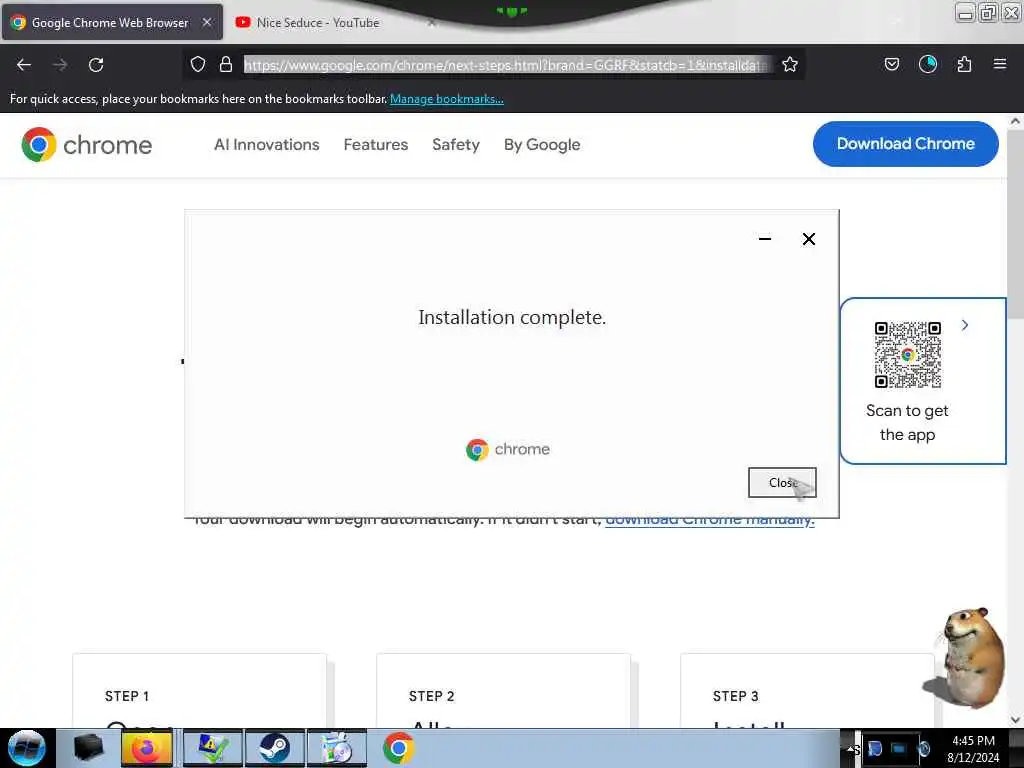Minimize the Installation complete dialog
The image size is (1024, 768).
[x=765, y=239]
